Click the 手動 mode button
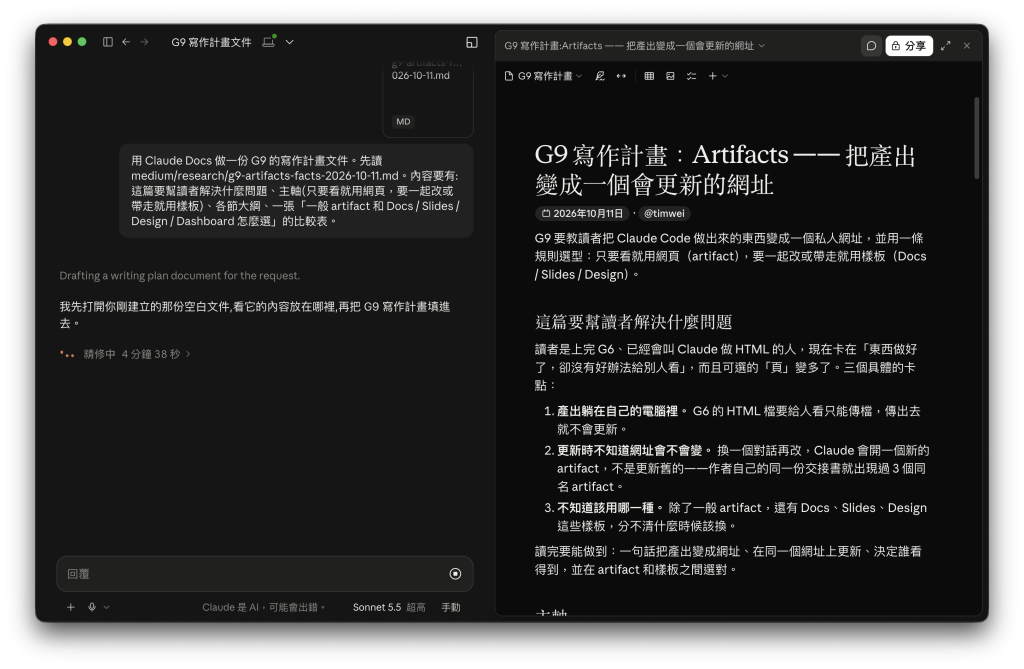The image size is (1024, 669). coord(451,607)
